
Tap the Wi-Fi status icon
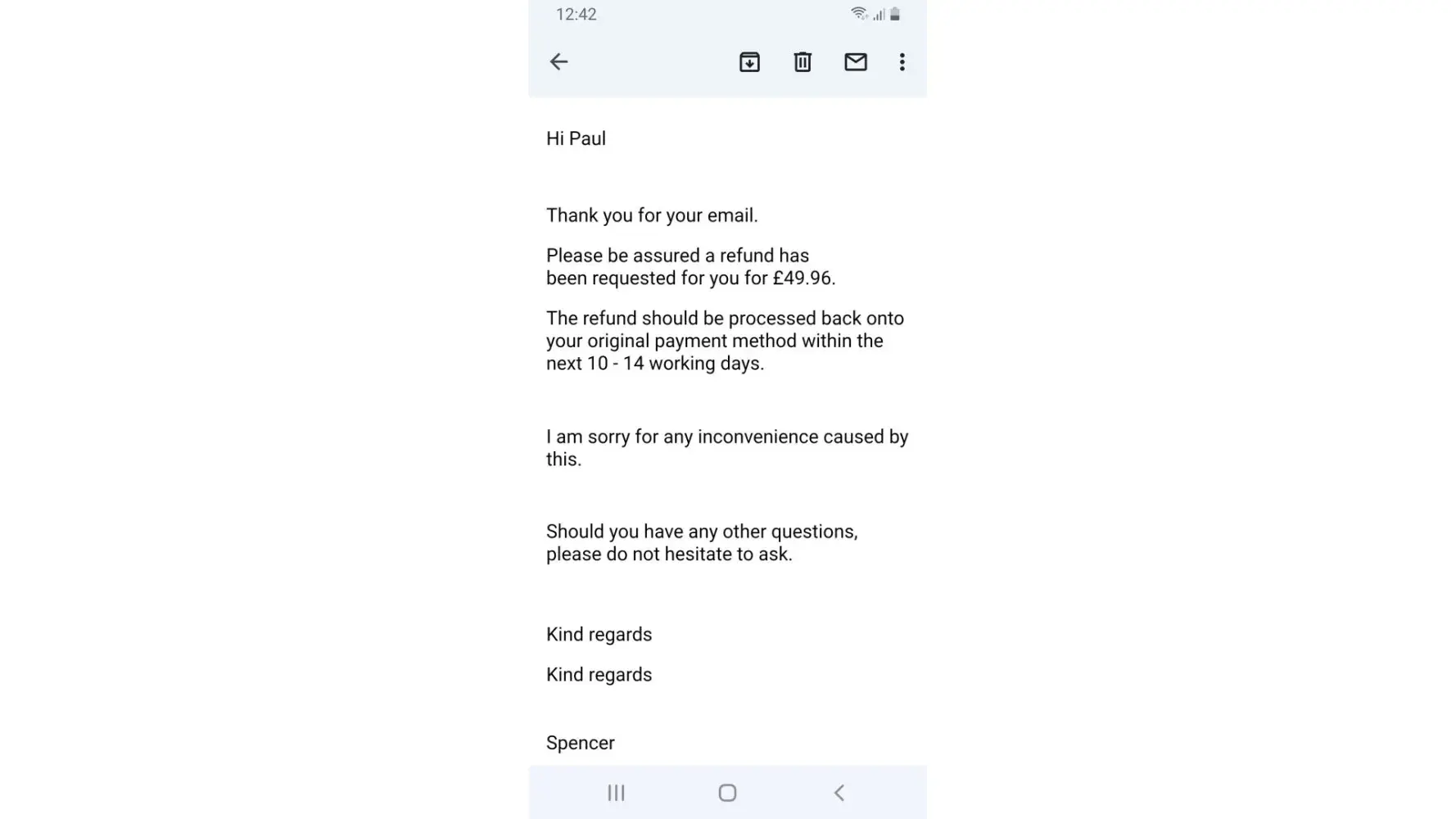click(x=858, y=14)
